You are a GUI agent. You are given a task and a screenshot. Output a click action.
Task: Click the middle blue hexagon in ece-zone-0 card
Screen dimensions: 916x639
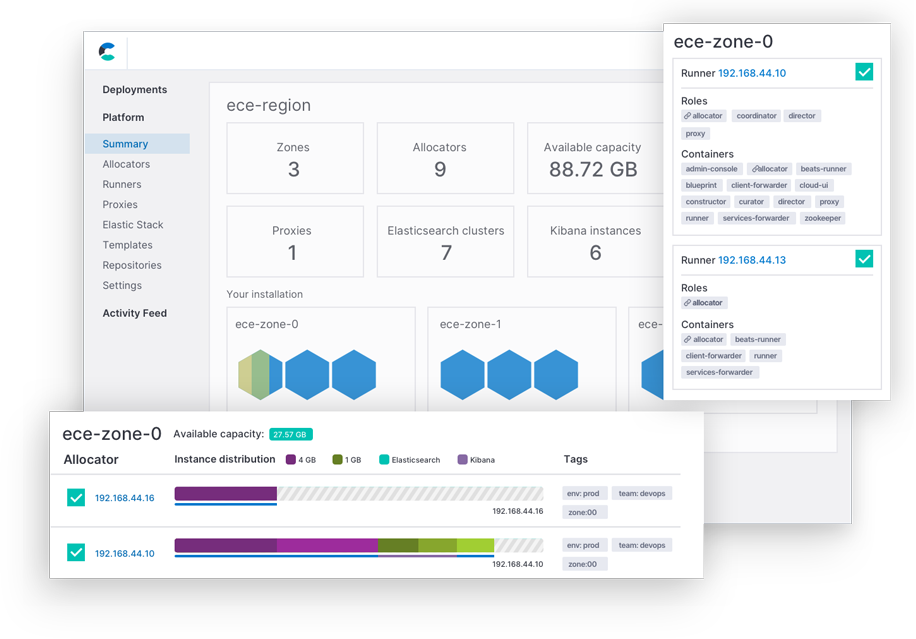[x=307, y=375]
